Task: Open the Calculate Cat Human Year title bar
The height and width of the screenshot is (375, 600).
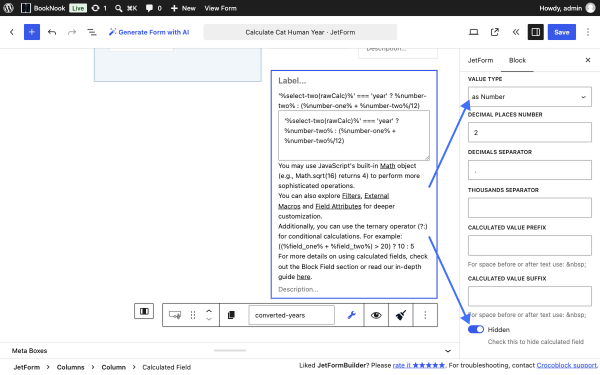Action: coord(300,32)
